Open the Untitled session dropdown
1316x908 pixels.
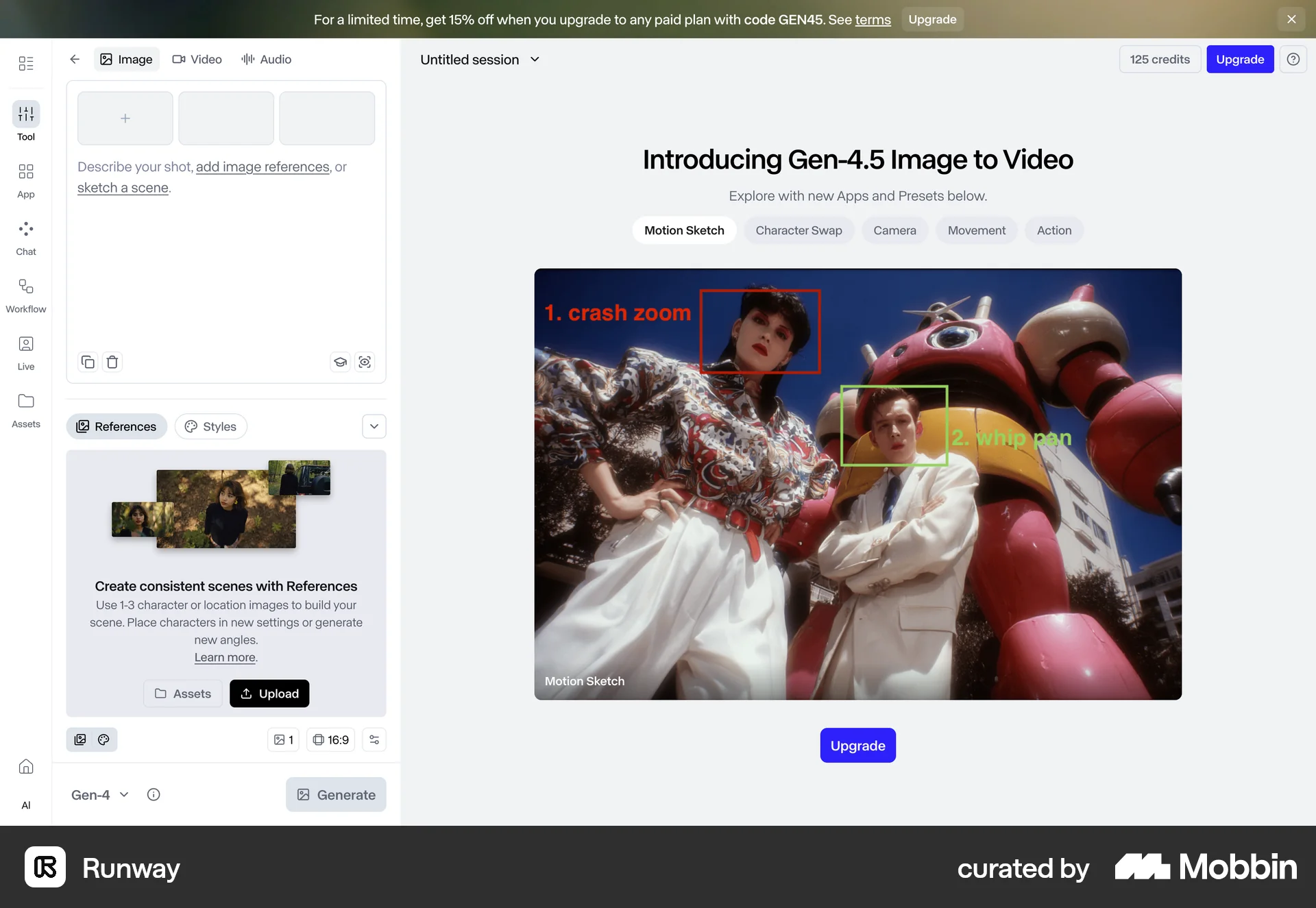pyautogui.click(x=480, y=59)
